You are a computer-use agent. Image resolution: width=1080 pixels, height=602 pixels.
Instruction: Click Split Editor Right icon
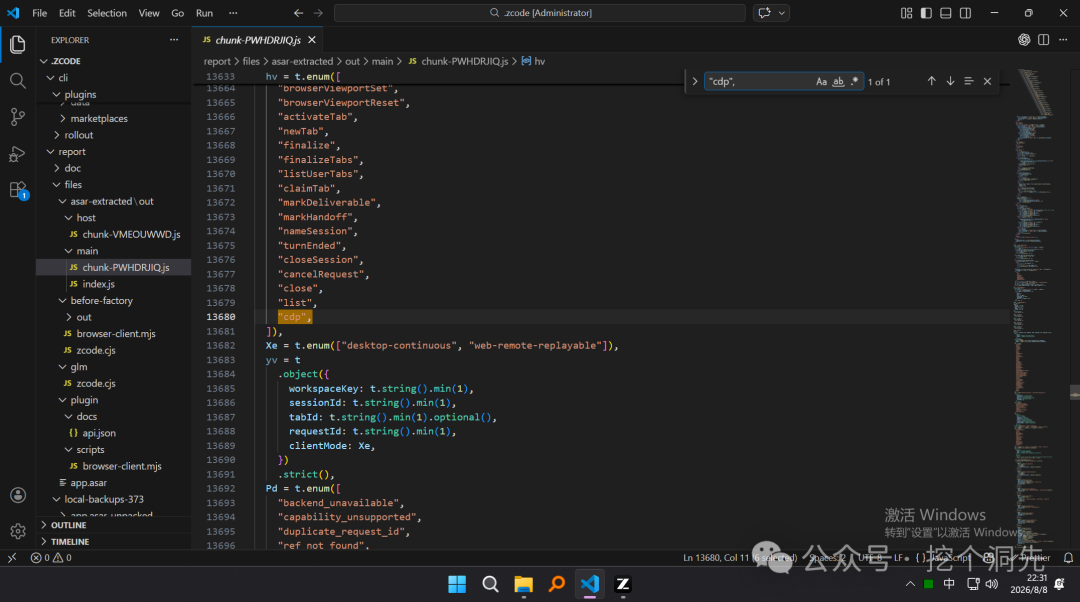(1043, 40)
